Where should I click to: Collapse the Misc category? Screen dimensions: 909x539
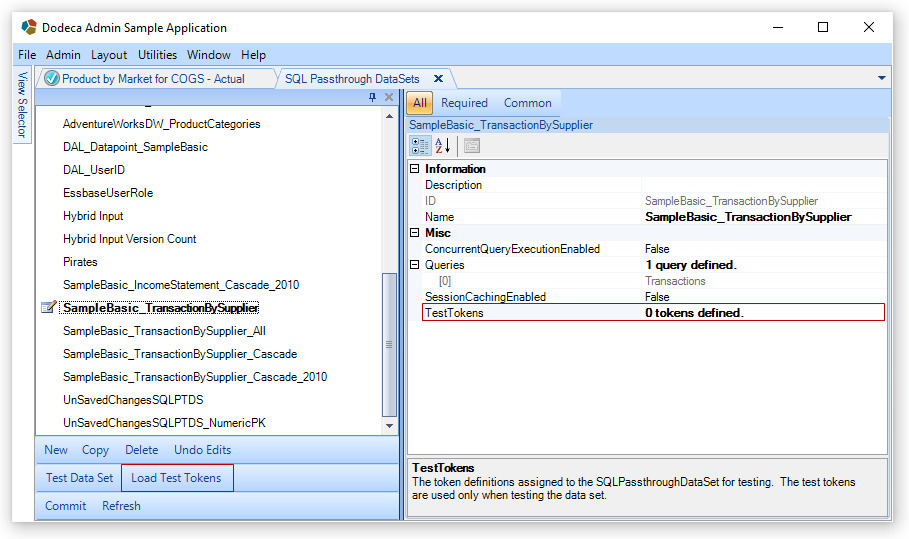click(x=414, y=232)
